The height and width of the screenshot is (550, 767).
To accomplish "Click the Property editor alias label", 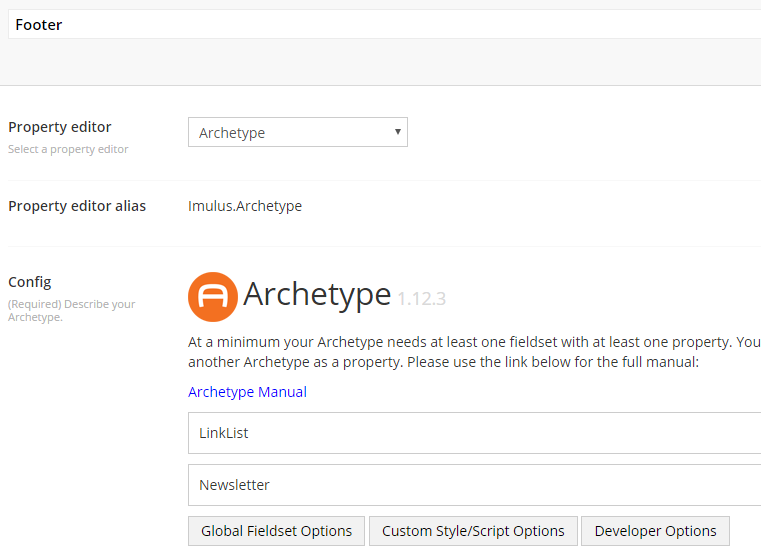I will [77, 206].
